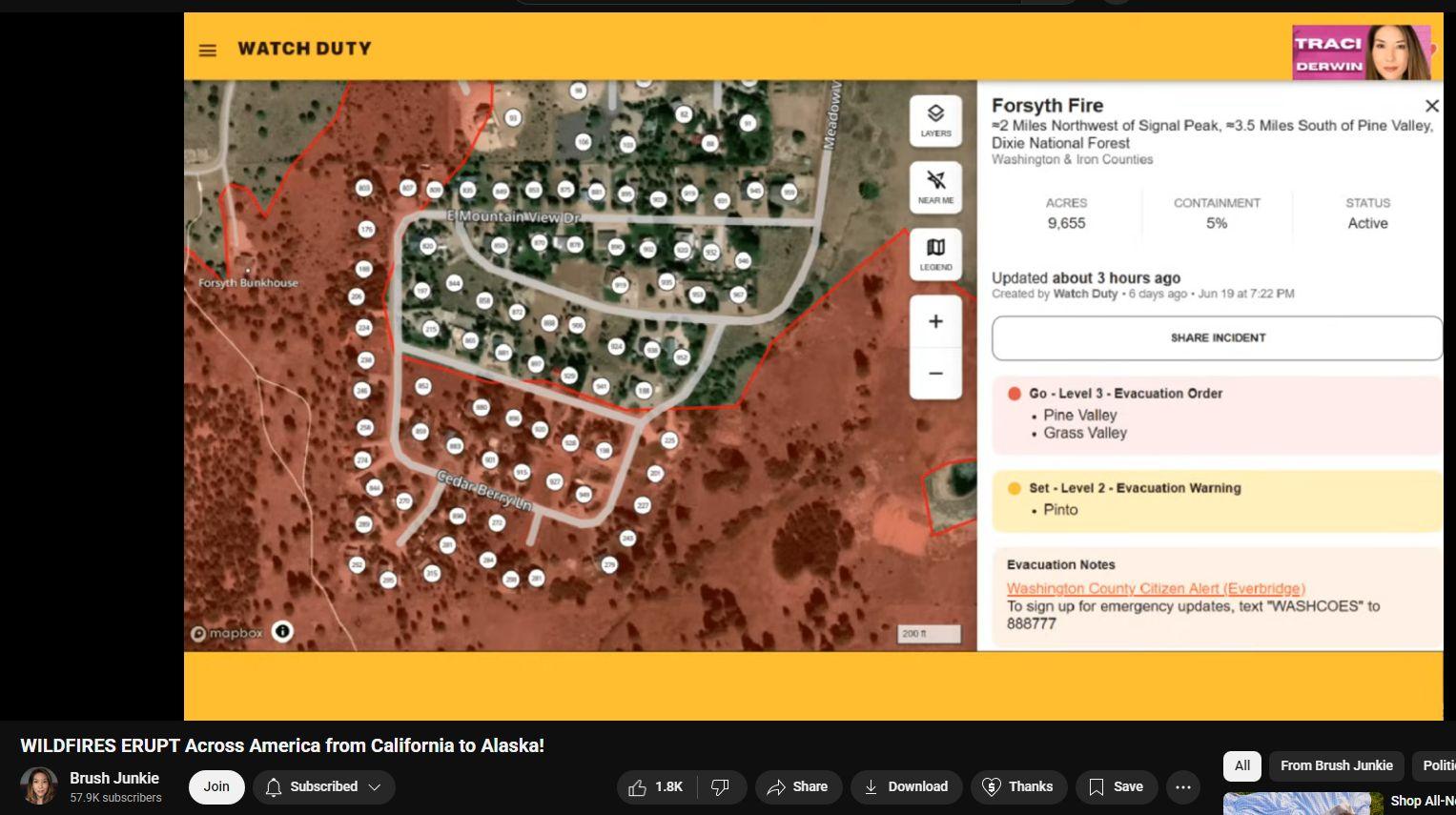
Task: Open Washington County Citizen Alert link
Action: [x=1156, y=588]
